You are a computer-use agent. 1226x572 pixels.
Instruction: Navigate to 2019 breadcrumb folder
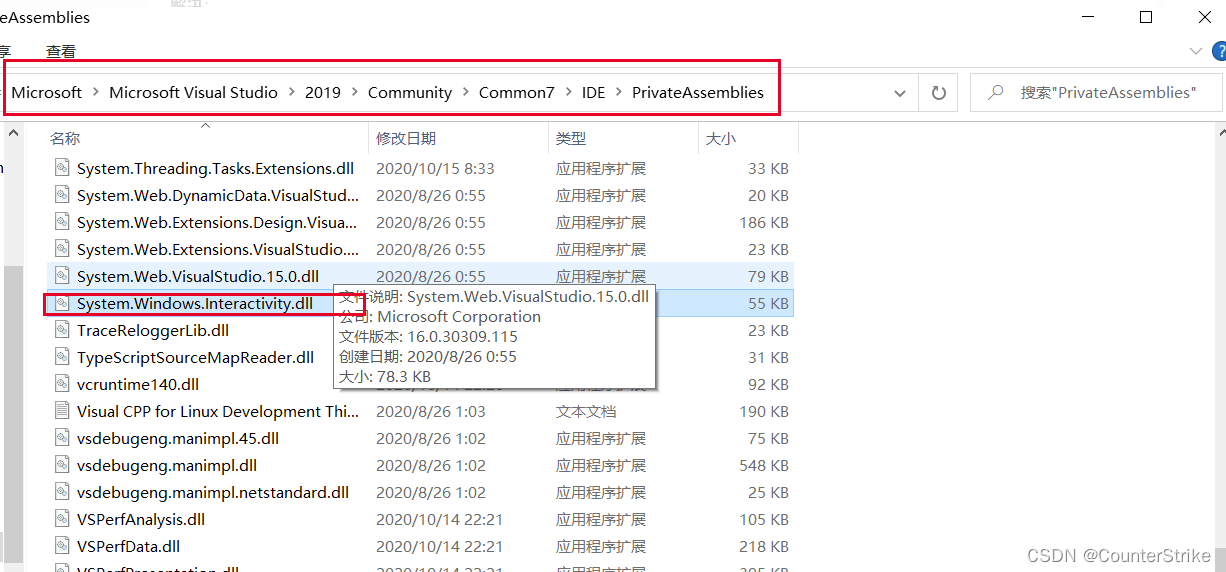tap(323, 92)
